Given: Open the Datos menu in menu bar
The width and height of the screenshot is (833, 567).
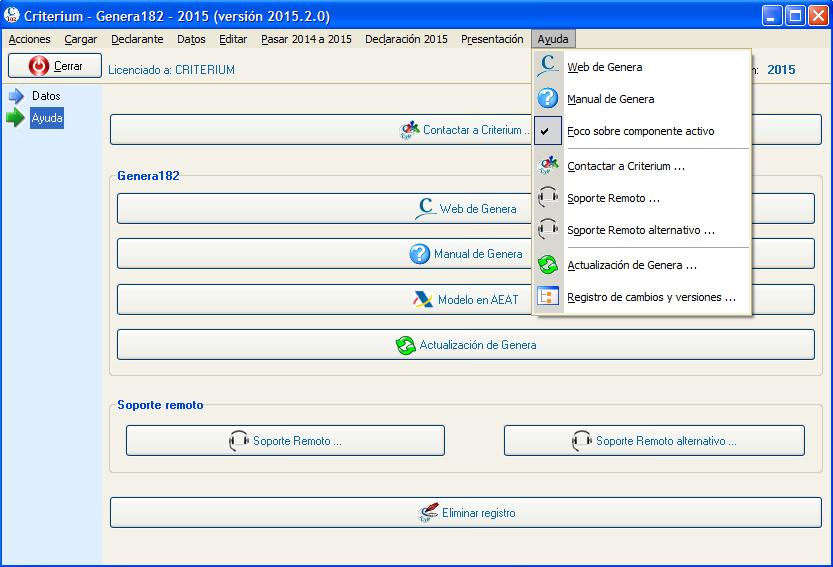Looking at the screenshot, I should click(x=191, y=39).
